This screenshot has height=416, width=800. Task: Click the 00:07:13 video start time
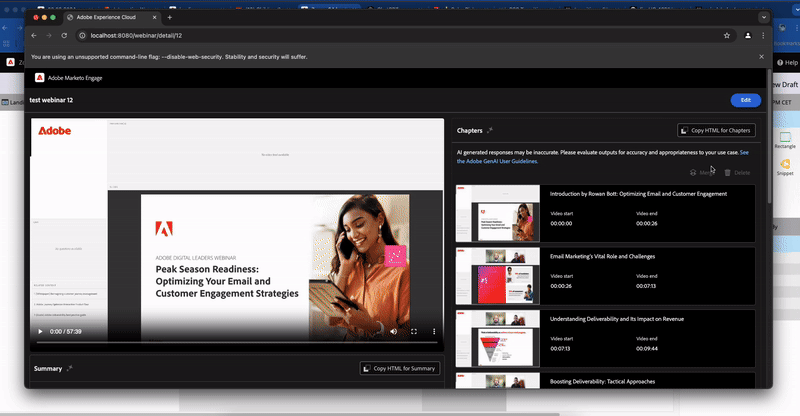[x=560, y=349]
